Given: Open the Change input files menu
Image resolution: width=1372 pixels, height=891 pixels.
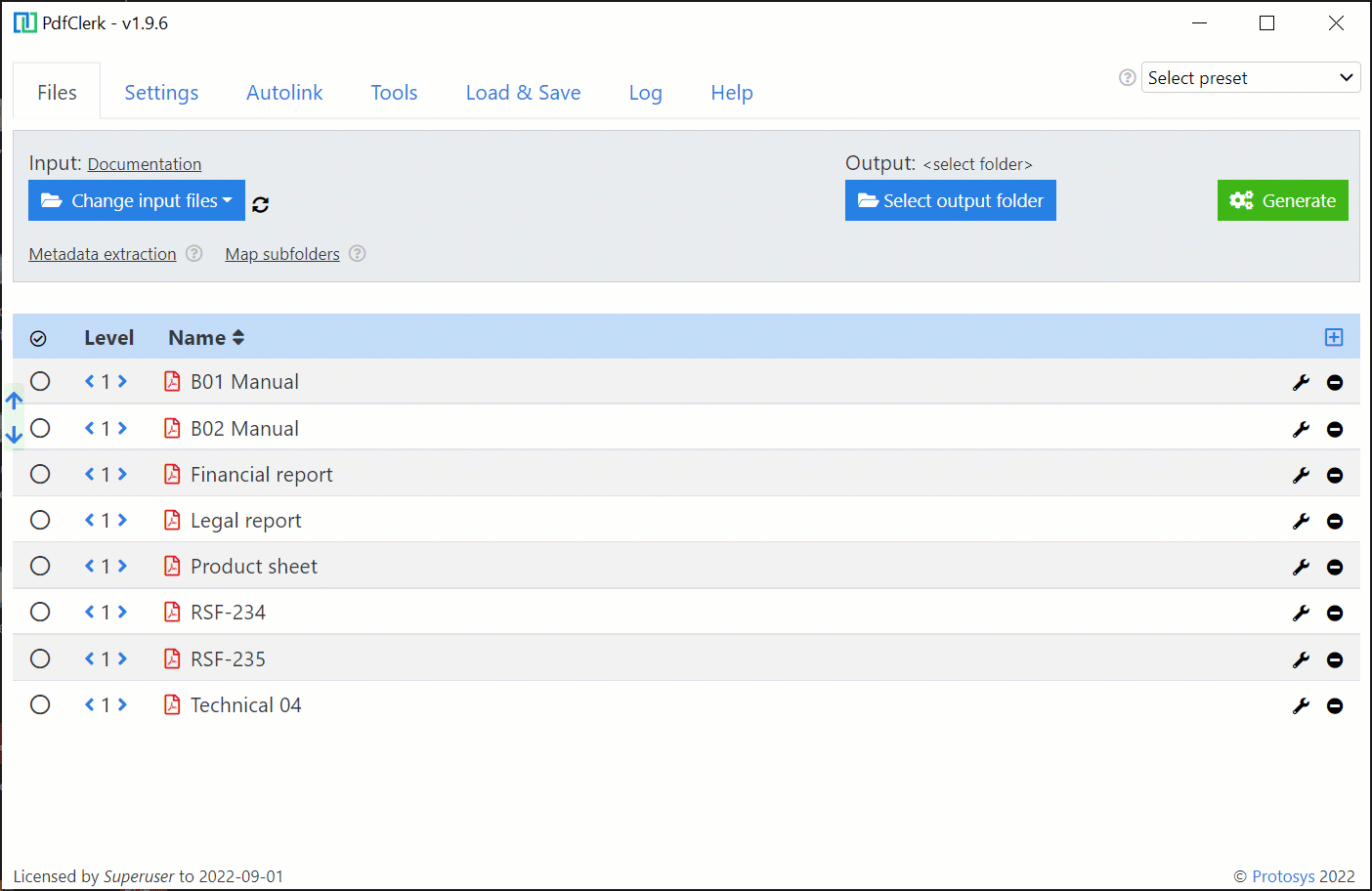Looking at the screenshot, I should click(x=136, y=200).
